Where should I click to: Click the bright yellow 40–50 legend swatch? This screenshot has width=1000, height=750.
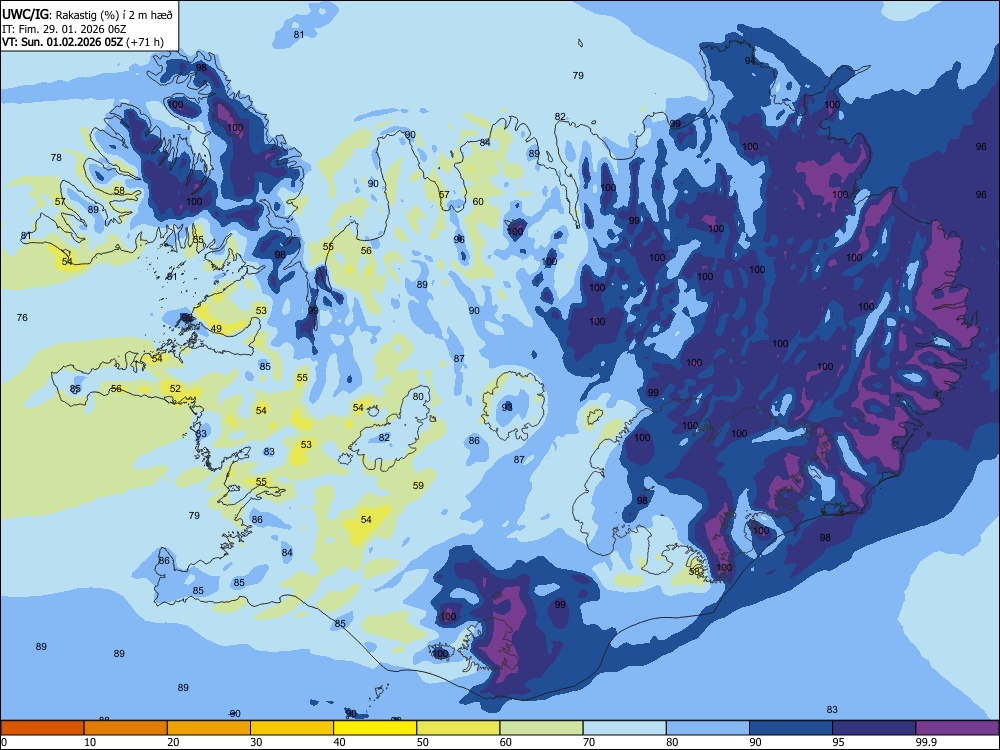click(375, 728)
